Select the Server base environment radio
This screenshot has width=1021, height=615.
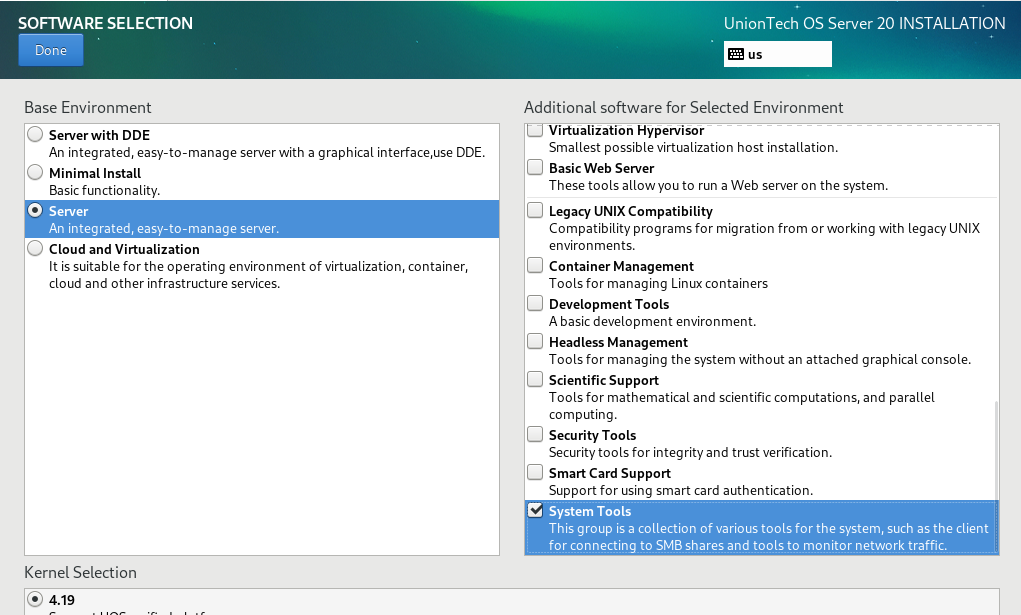pos(35,210)
